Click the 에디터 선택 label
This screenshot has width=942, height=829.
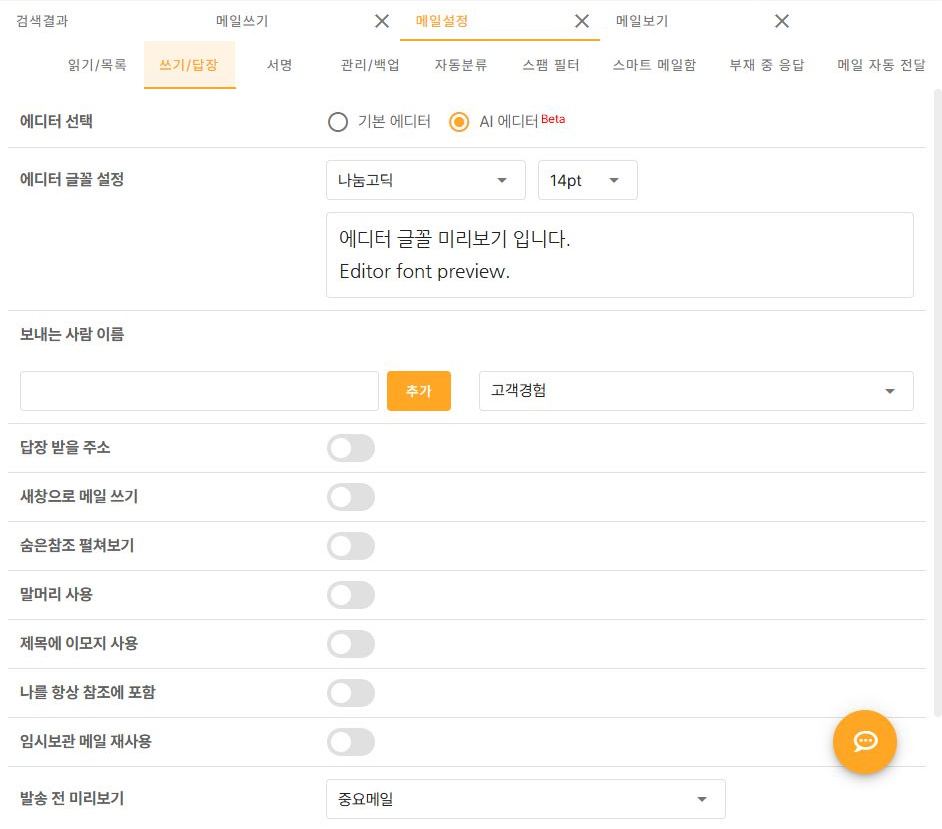pyautogui.click(x=56, y=121)
